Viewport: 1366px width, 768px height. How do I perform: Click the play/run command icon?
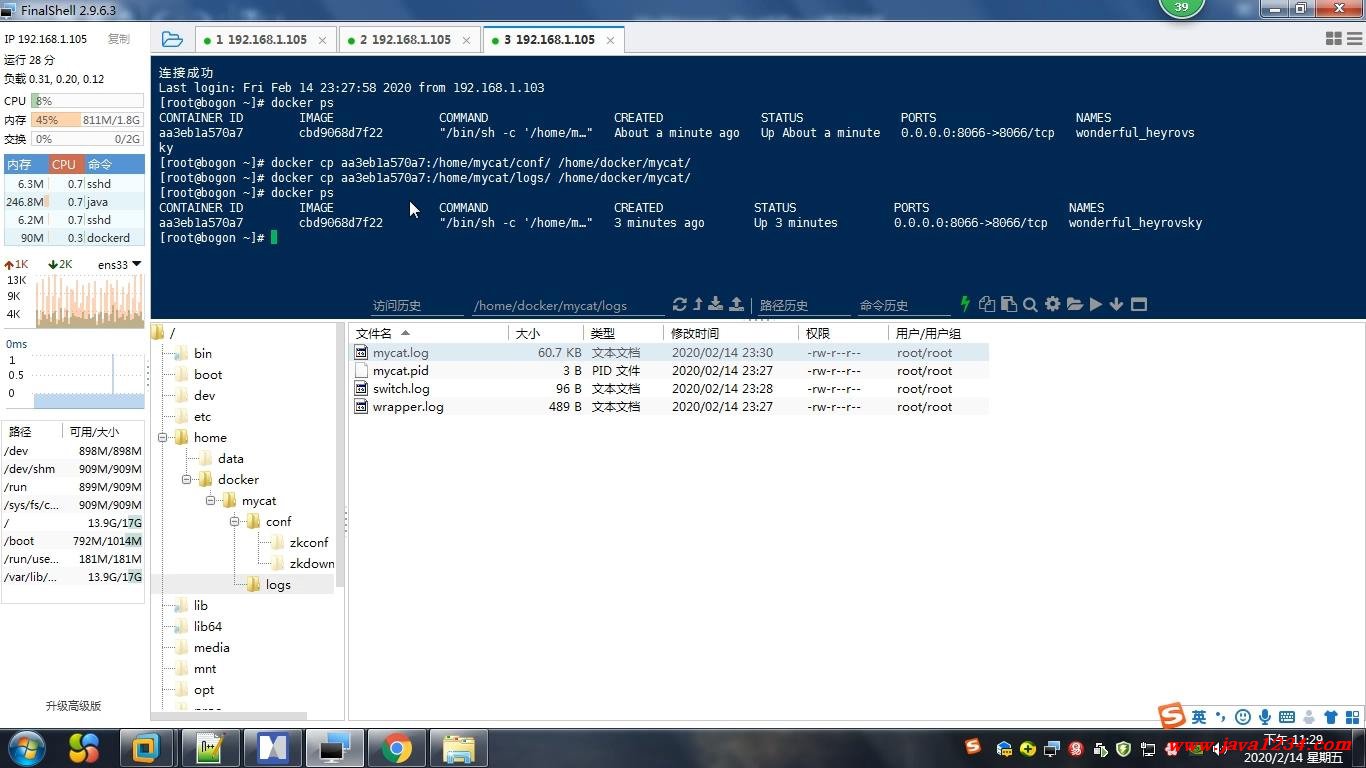tap(1096, 304)
